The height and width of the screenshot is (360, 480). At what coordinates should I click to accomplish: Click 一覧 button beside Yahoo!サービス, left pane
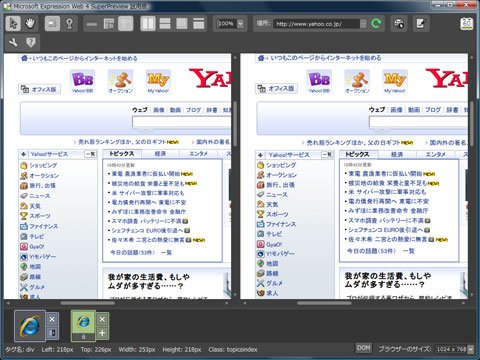point(90,154)
